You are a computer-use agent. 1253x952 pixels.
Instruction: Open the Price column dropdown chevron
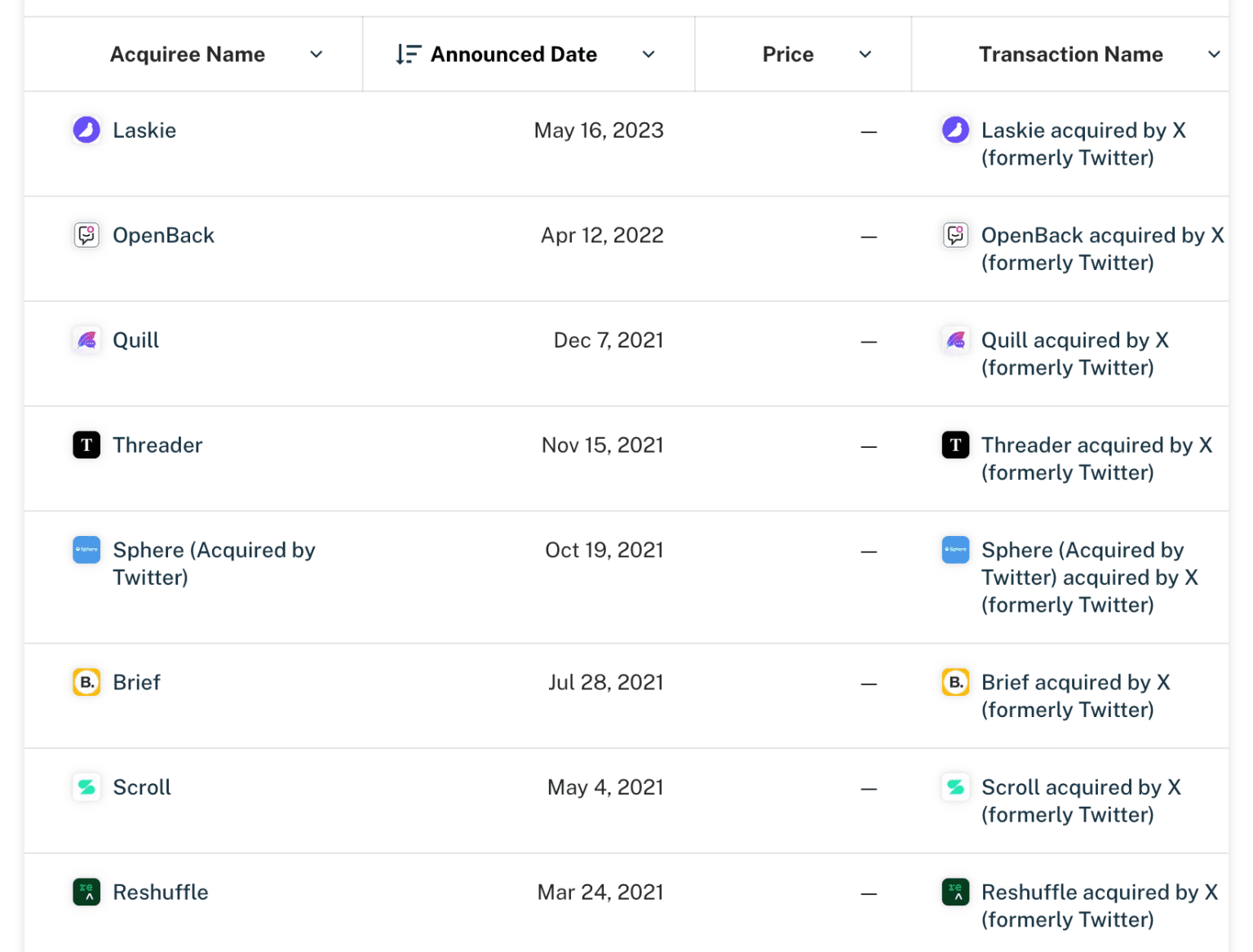[866, 55]
